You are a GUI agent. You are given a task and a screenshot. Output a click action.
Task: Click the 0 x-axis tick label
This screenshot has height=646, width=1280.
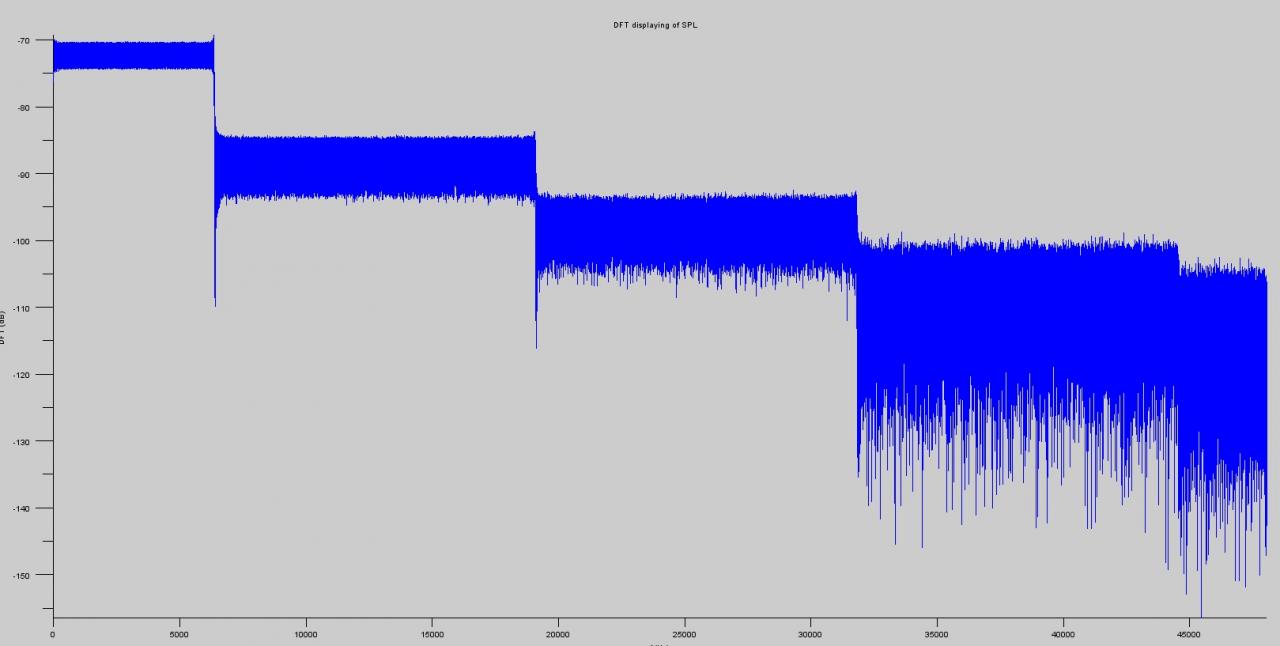[x=53, y=634]
